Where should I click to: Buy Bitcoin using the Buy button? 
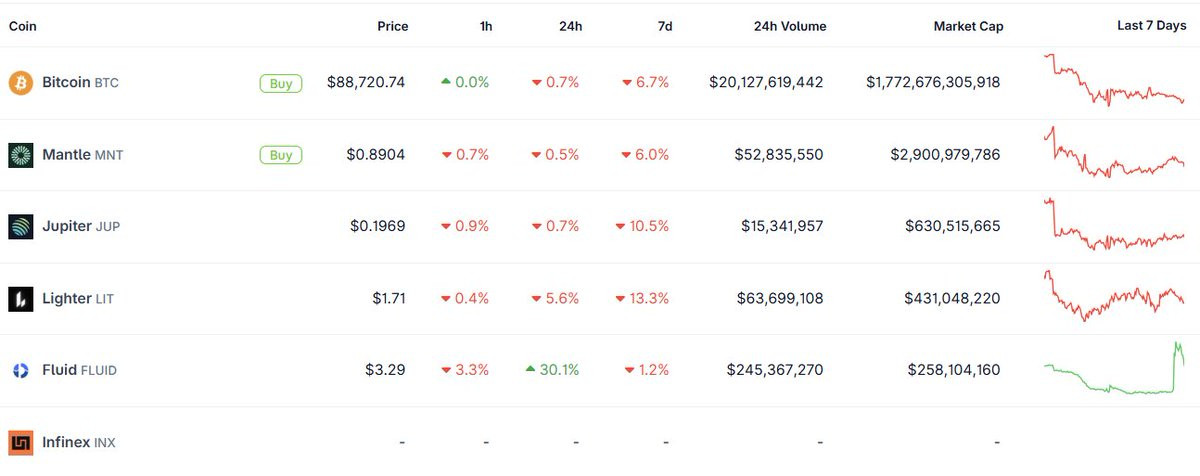pos(281,83)
